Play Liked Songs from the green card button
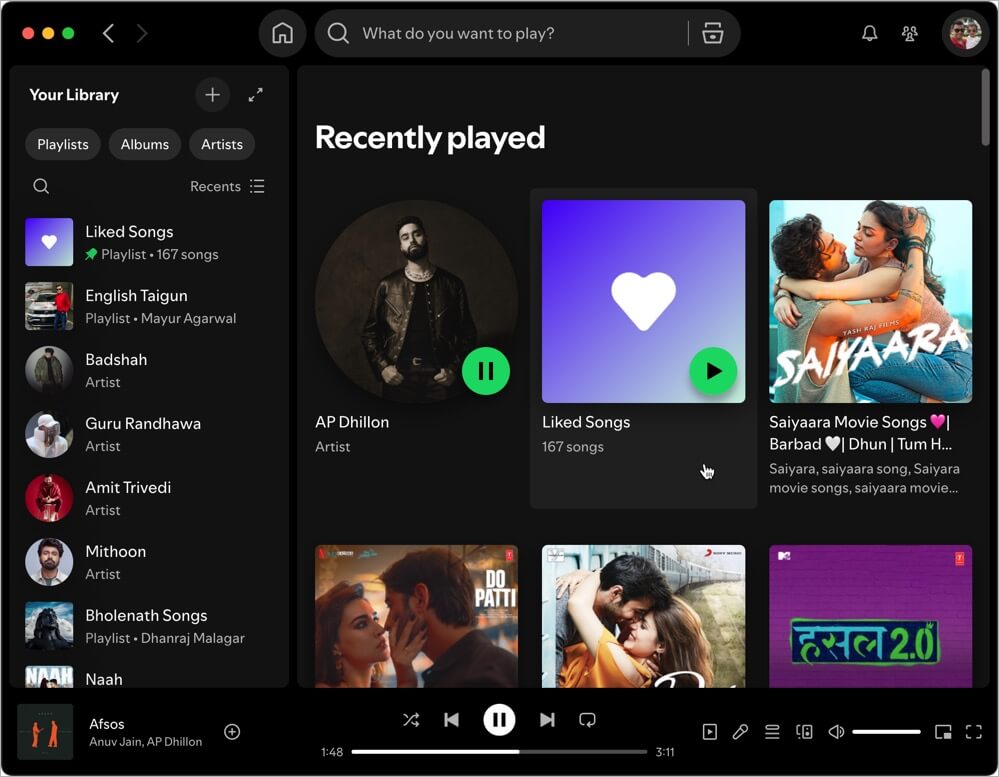 click(x=713, y=371)
